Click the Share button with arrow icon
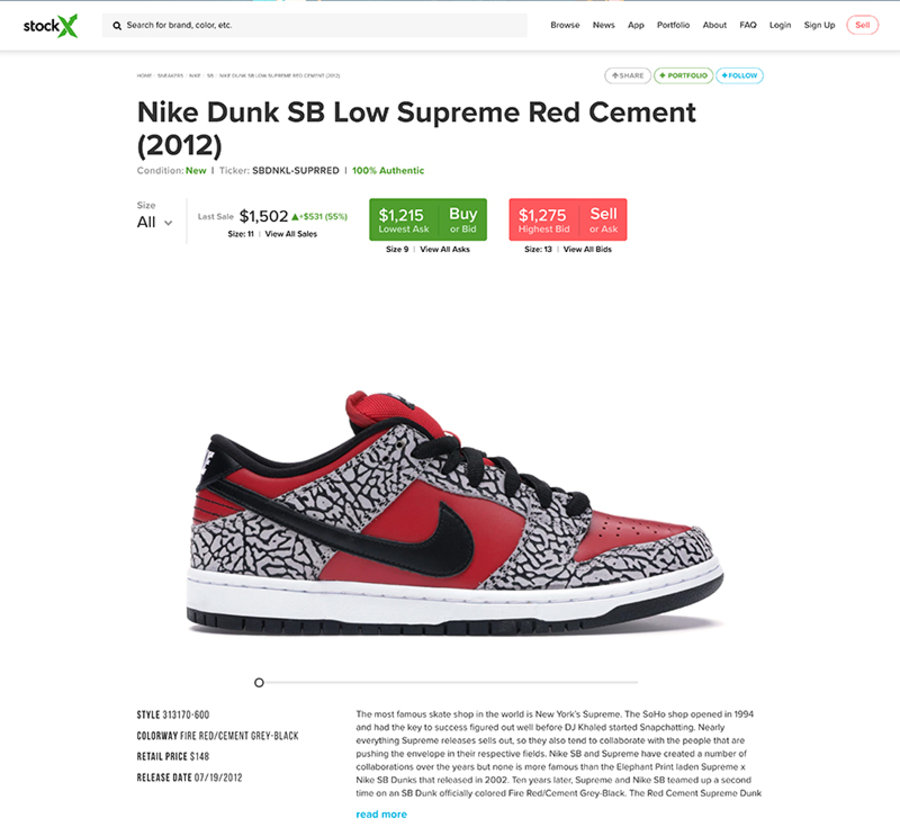Image resolution: width=900 pixels, height=836 pixels. point(627,75)
